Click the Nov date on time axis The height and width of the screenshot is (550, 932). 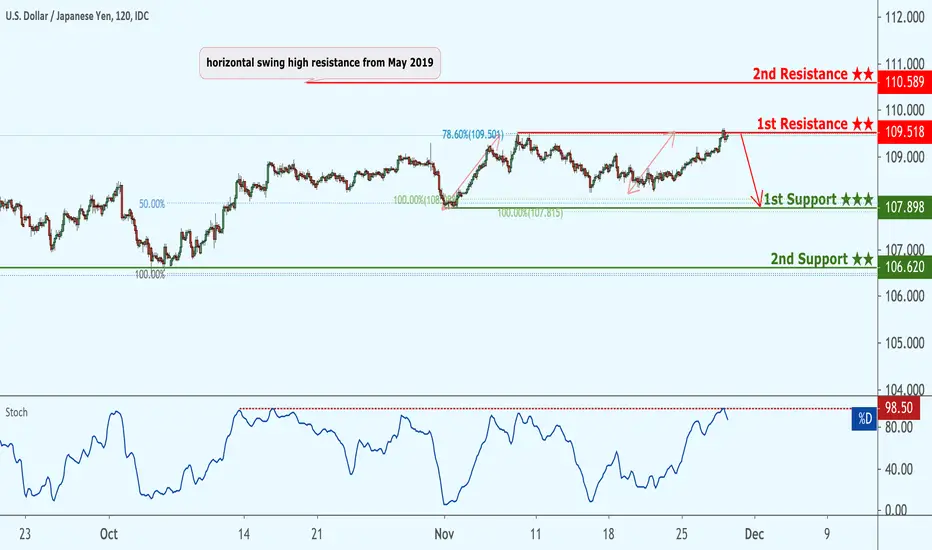pyautogui.click(x=444, y=534)
